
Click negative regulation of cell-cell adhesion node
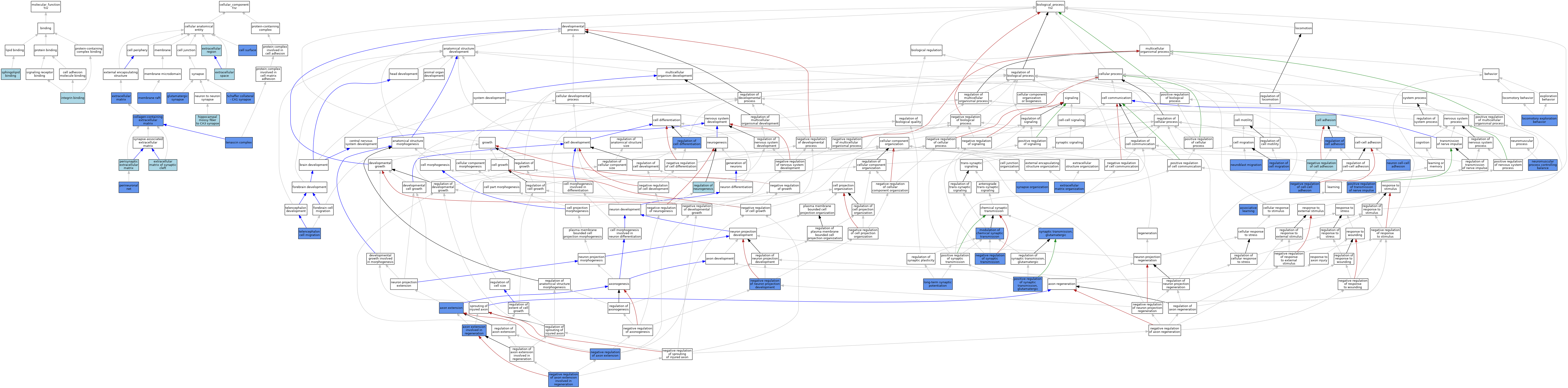1304,187
